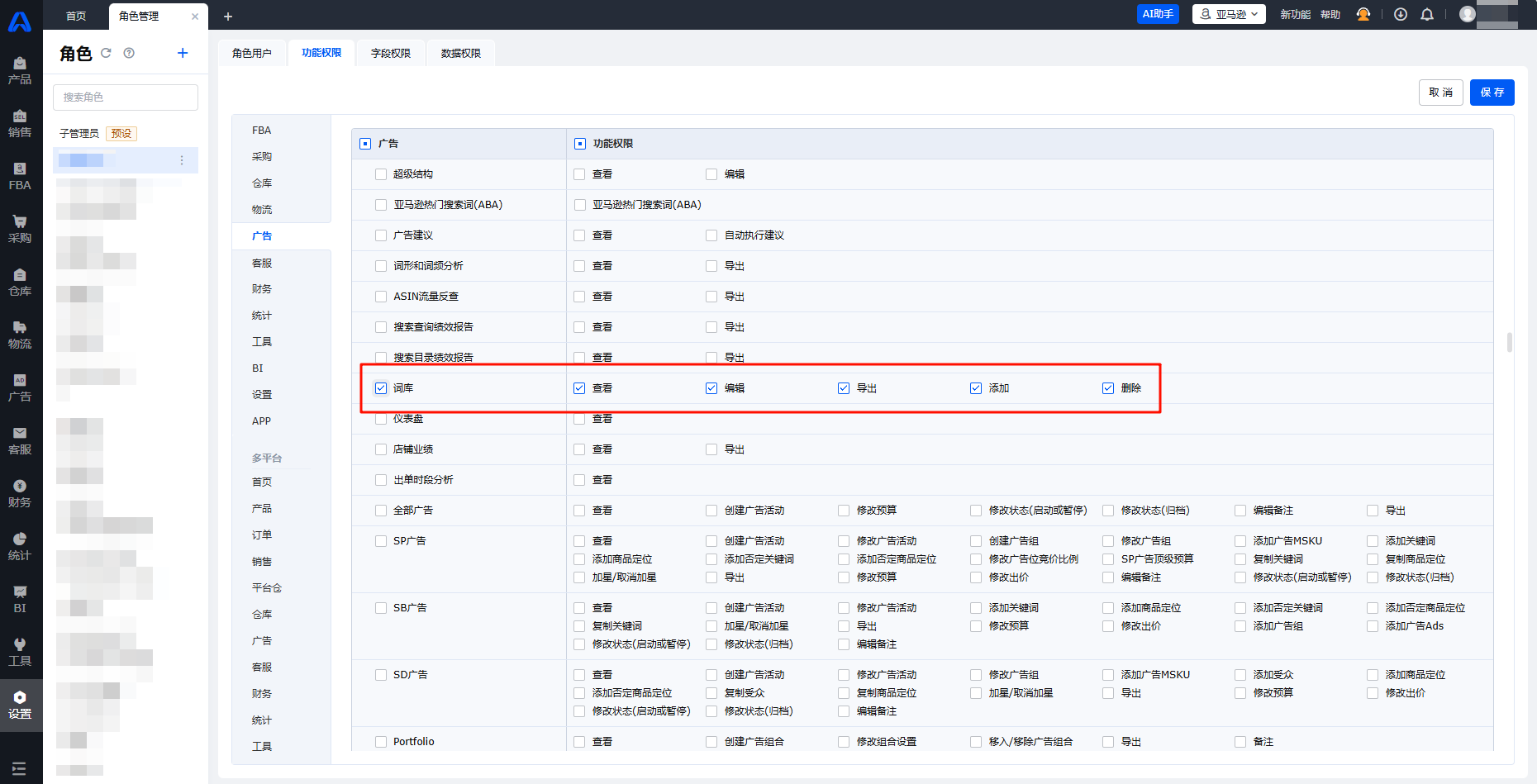Toggle the 广告 select-all checkbox in the header

click(365, 144)
